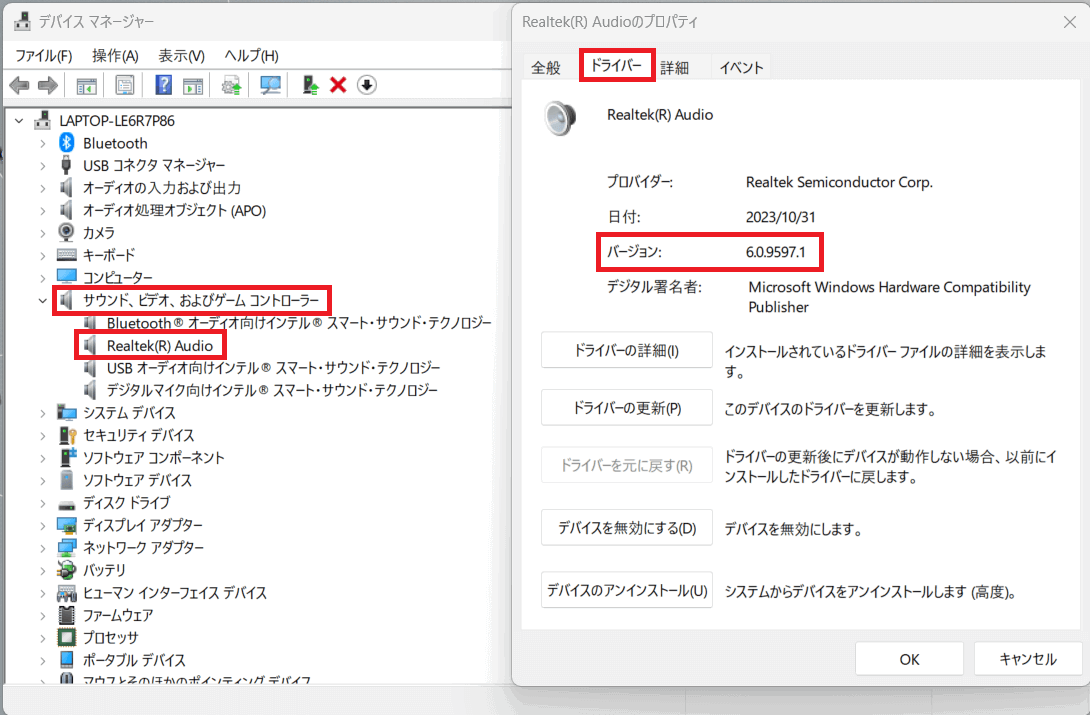Viewport: 1090px width, 715px height.
Task: Click the Back arrow toolbar icon
Action: 19,85
